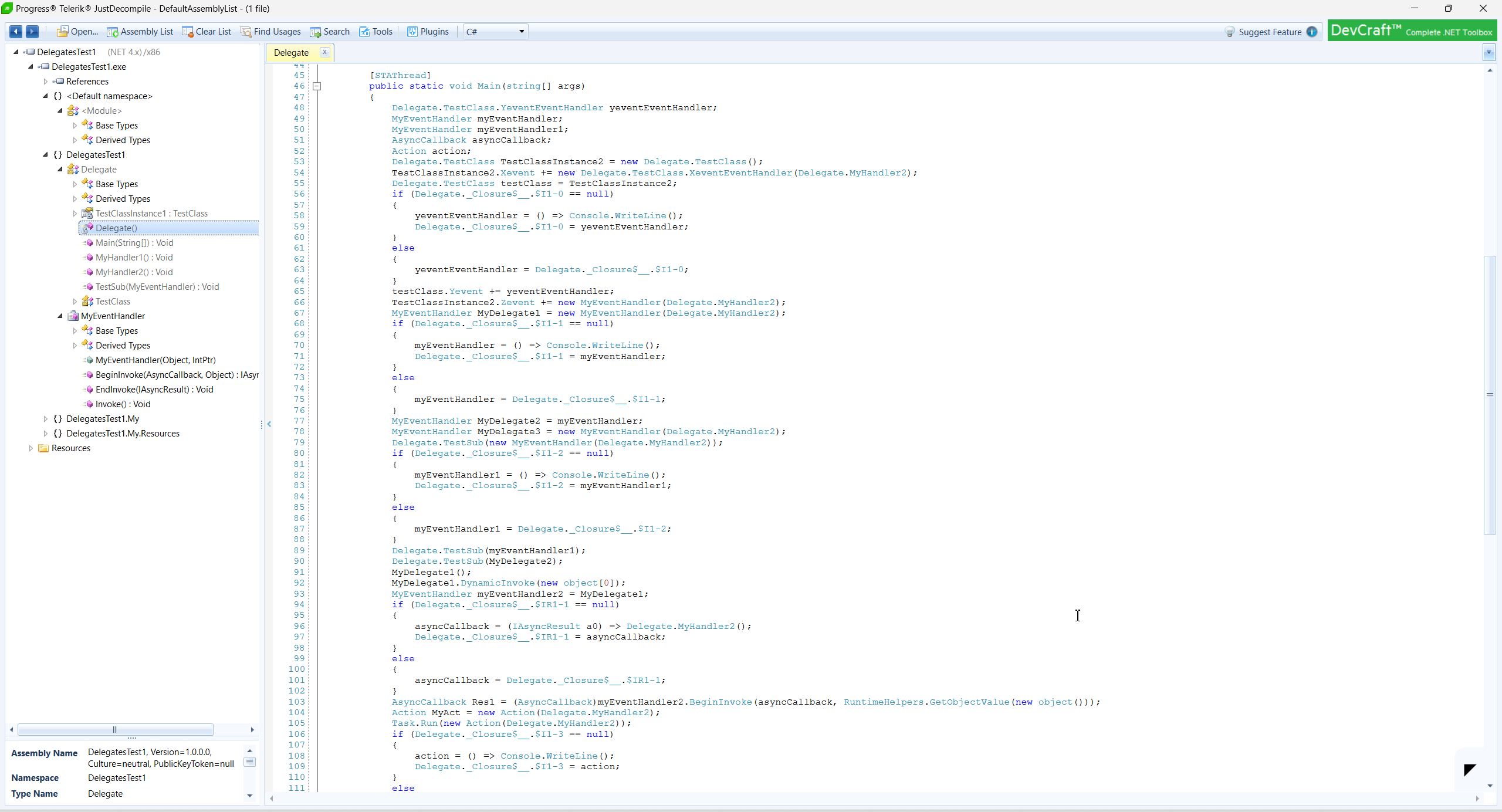
Task: Open the C# language dropdown
Action: tap(495, 32)
